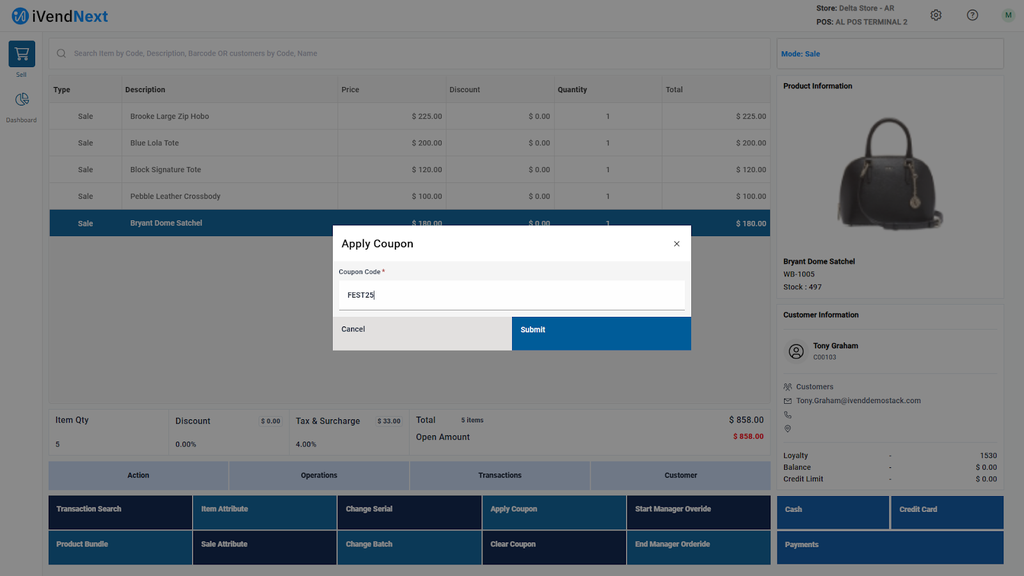1024x576 pixels.
Task: Focus the Coupon Code input field
Action: 511,295
